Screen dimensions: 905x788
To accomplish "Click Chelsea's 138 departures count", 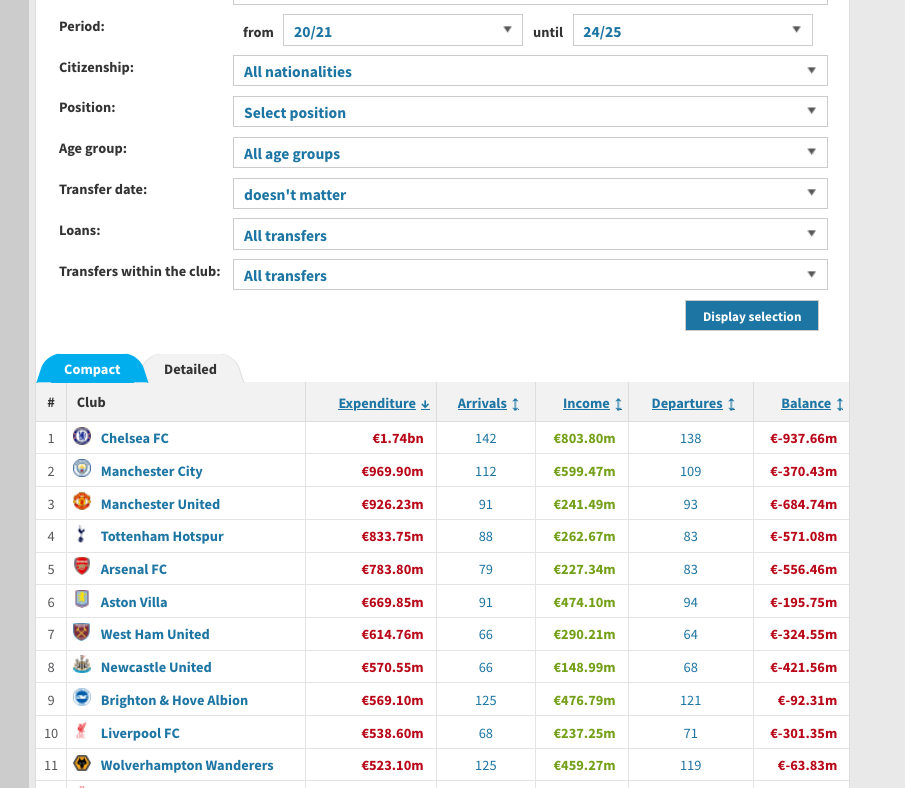I will (x=690, y=439).
